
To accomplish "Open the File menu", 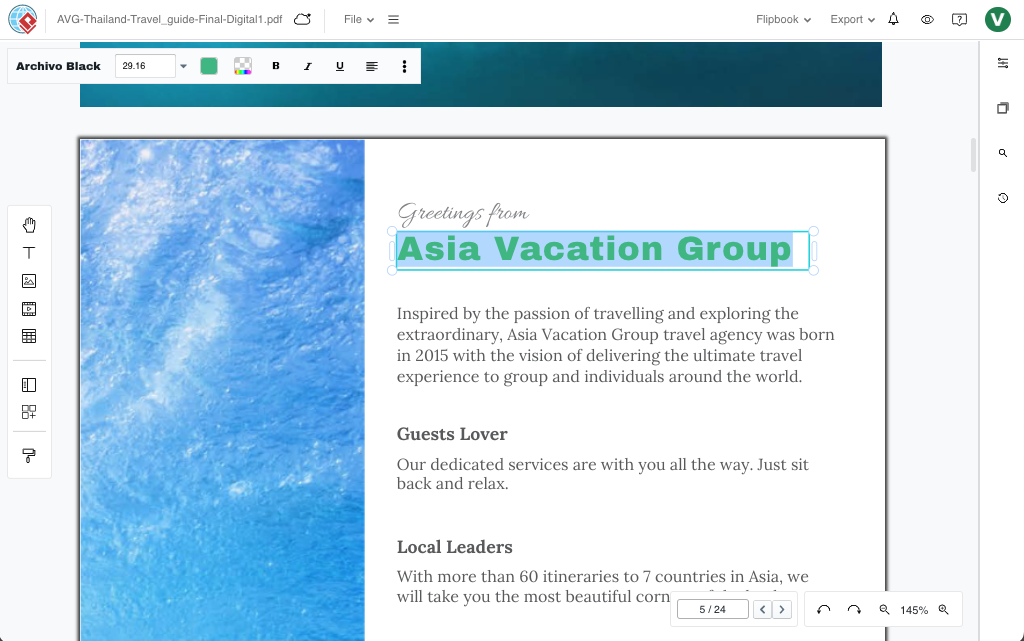I will pos(359,20).
